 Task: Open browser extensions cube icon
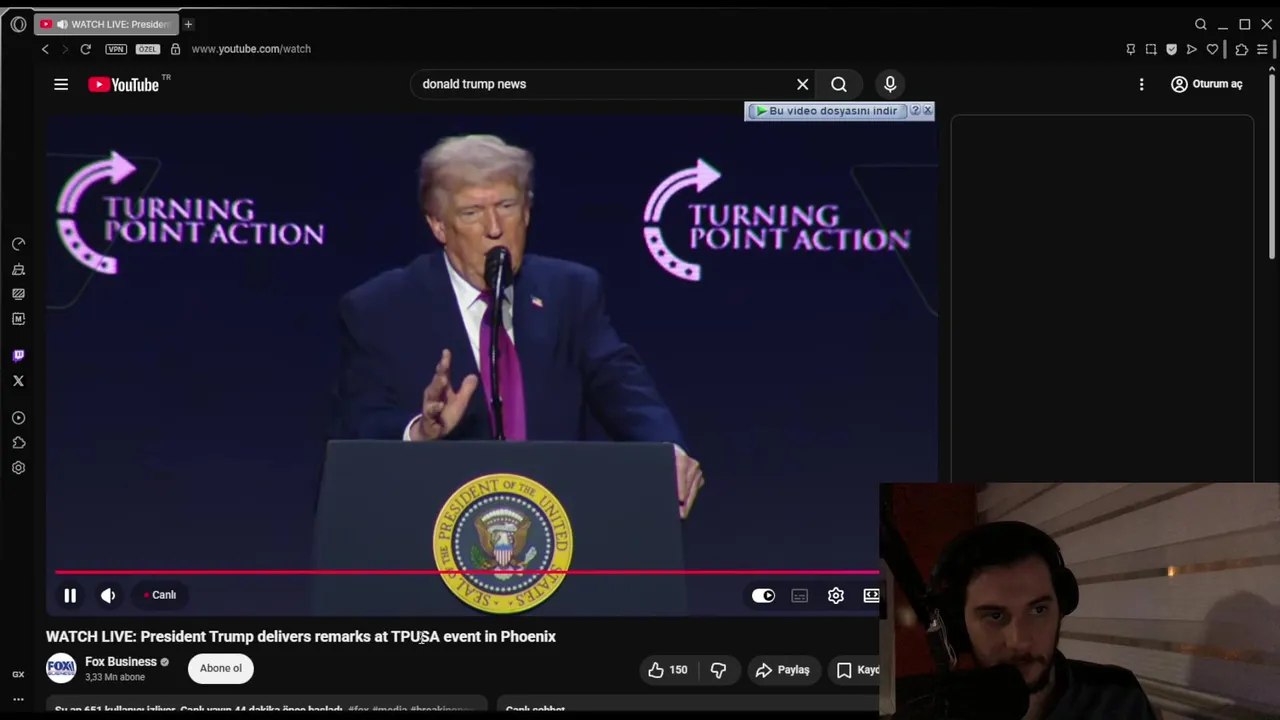coord(1242,49)
